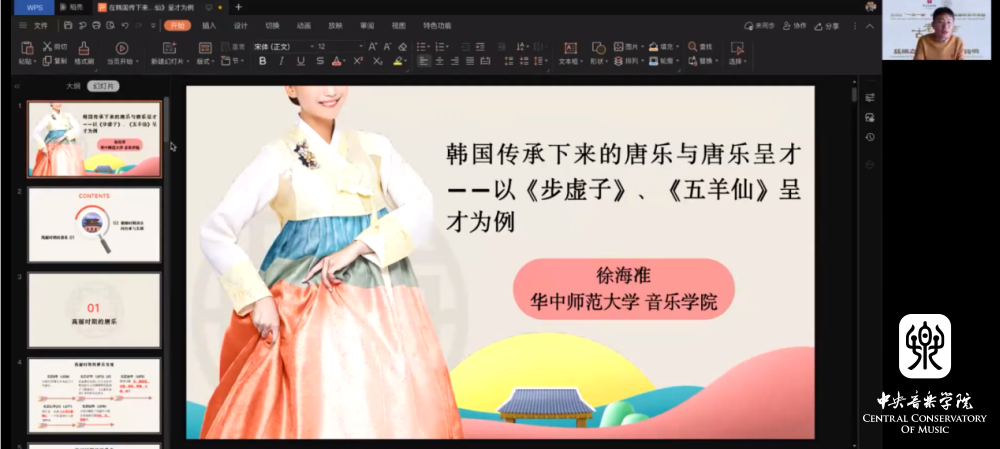
Task: Click the Save icon in quick access toolbar
Action: click(68, 26)
